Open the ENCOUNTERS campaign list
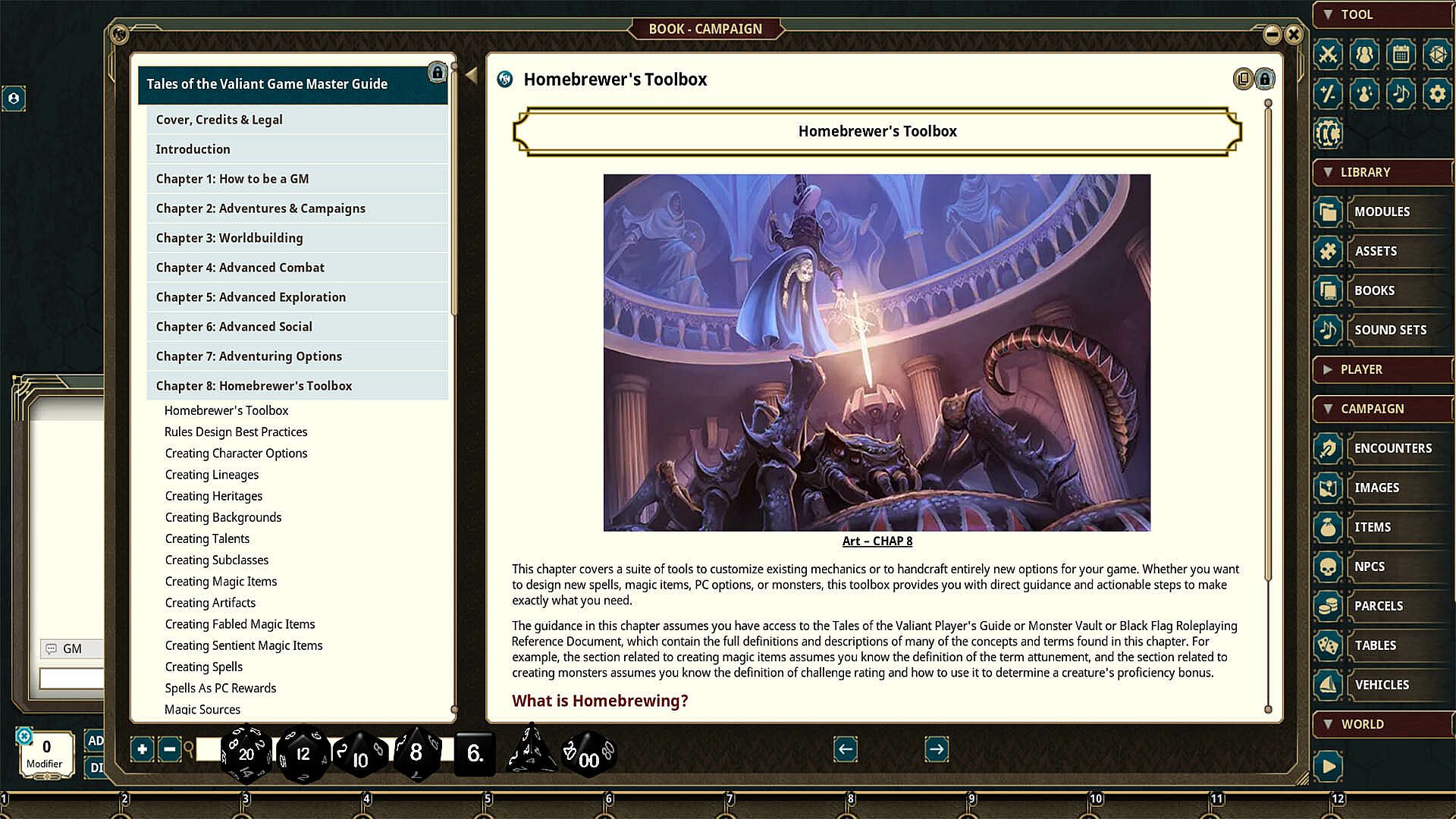Viewport: 1456px width, 819px height. pos(1392,448)
